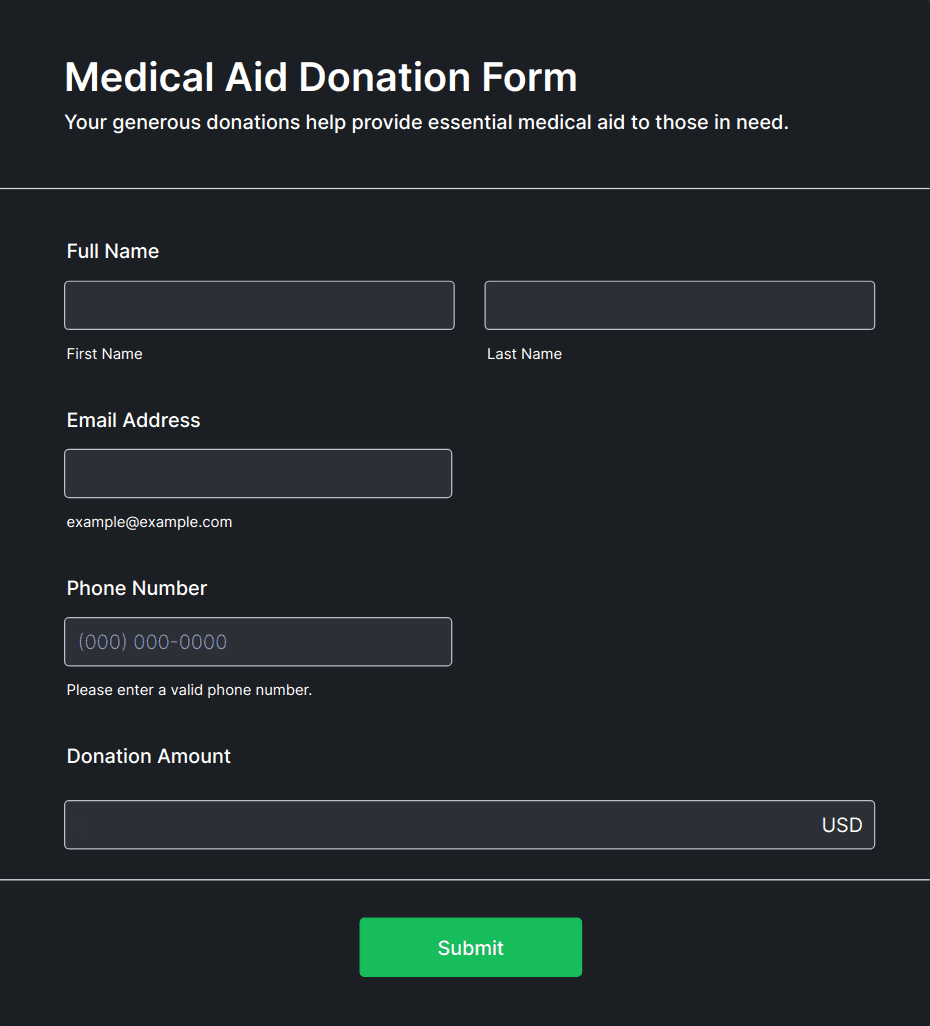The width and height of the screenshot is (930, 1026).
Task: Click the generous donations subtitle text
Action: point(427,123)
